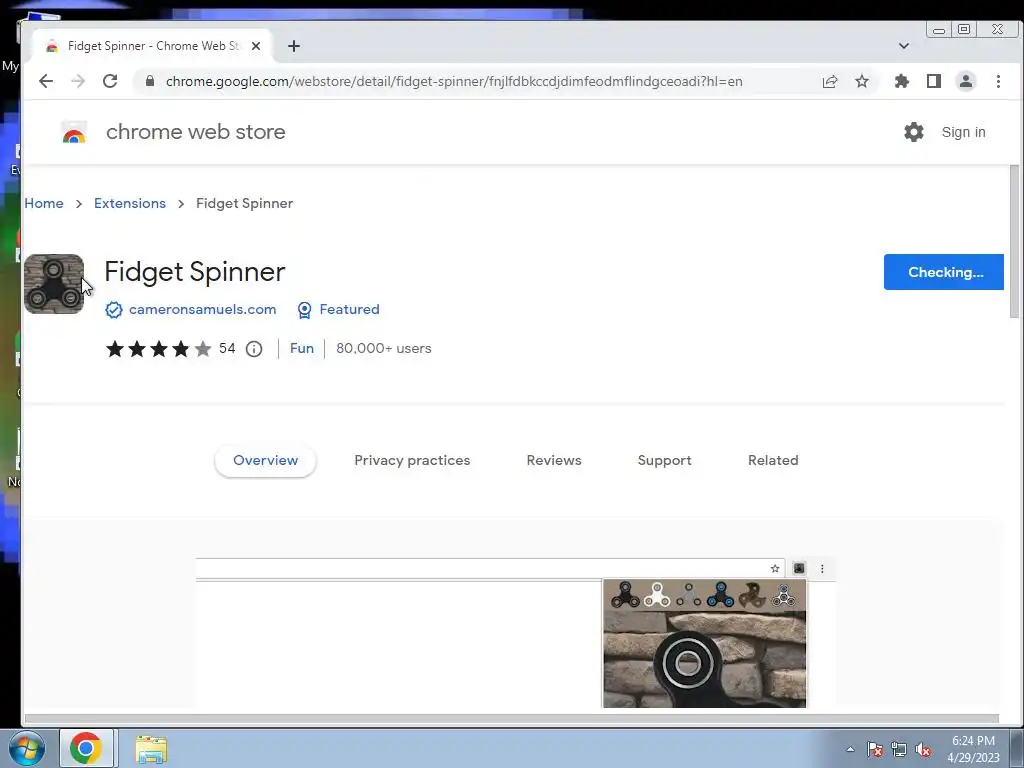1024x768 pixels.
Task: Open the Extensions puzzle menu
Action: pyautogui.click(x=902, y=81)
